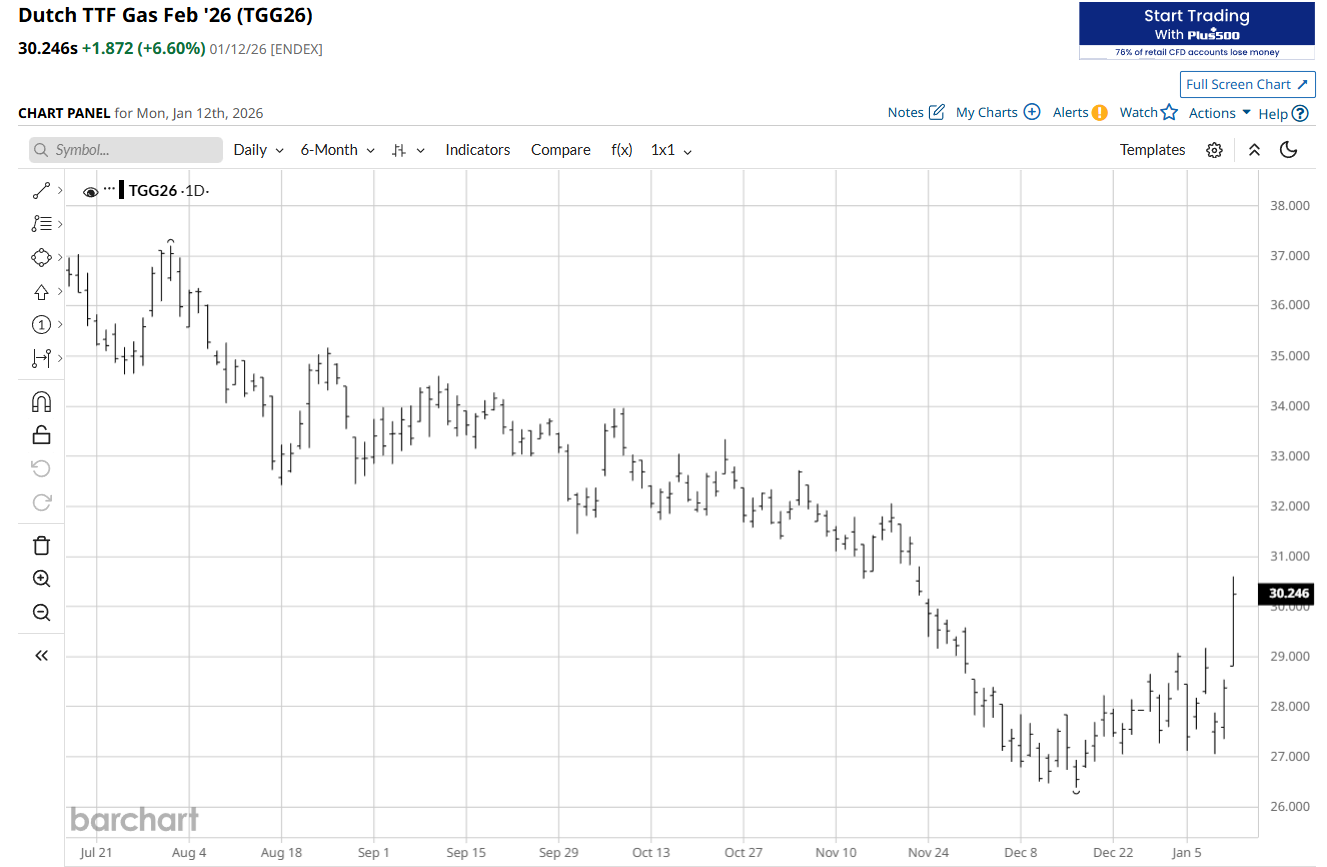1327x867 pixels.
Task: Collapse the chart toolbar with double chevron
Action: pos(1255,150)
